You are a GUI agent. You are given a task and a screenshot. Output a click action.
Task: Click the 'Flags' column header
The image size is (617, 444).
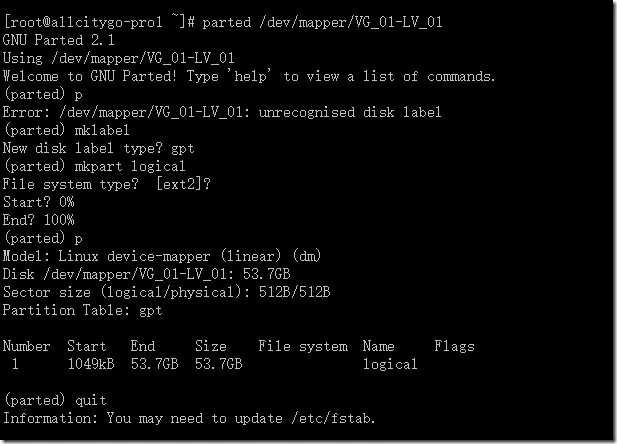pos(454,346)
